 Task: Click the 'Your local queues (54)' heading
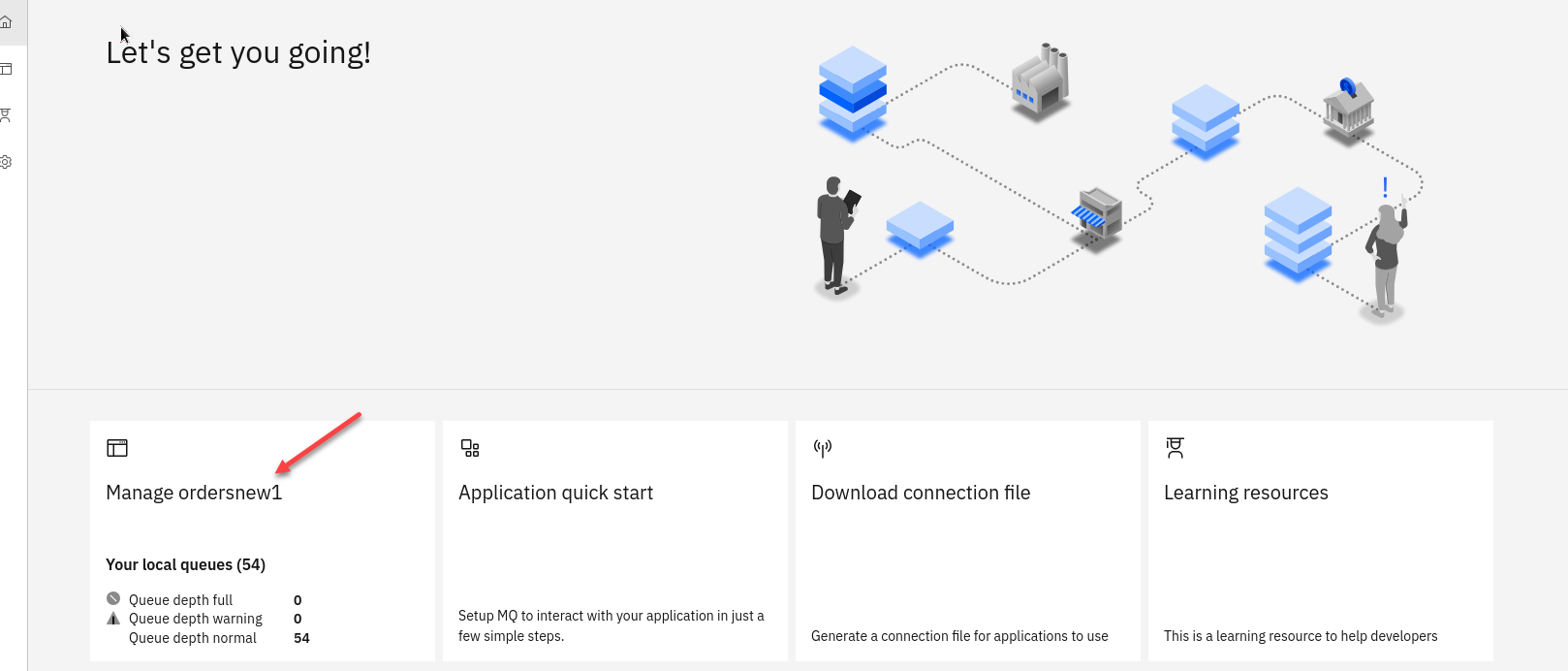[x=185, y=564]
